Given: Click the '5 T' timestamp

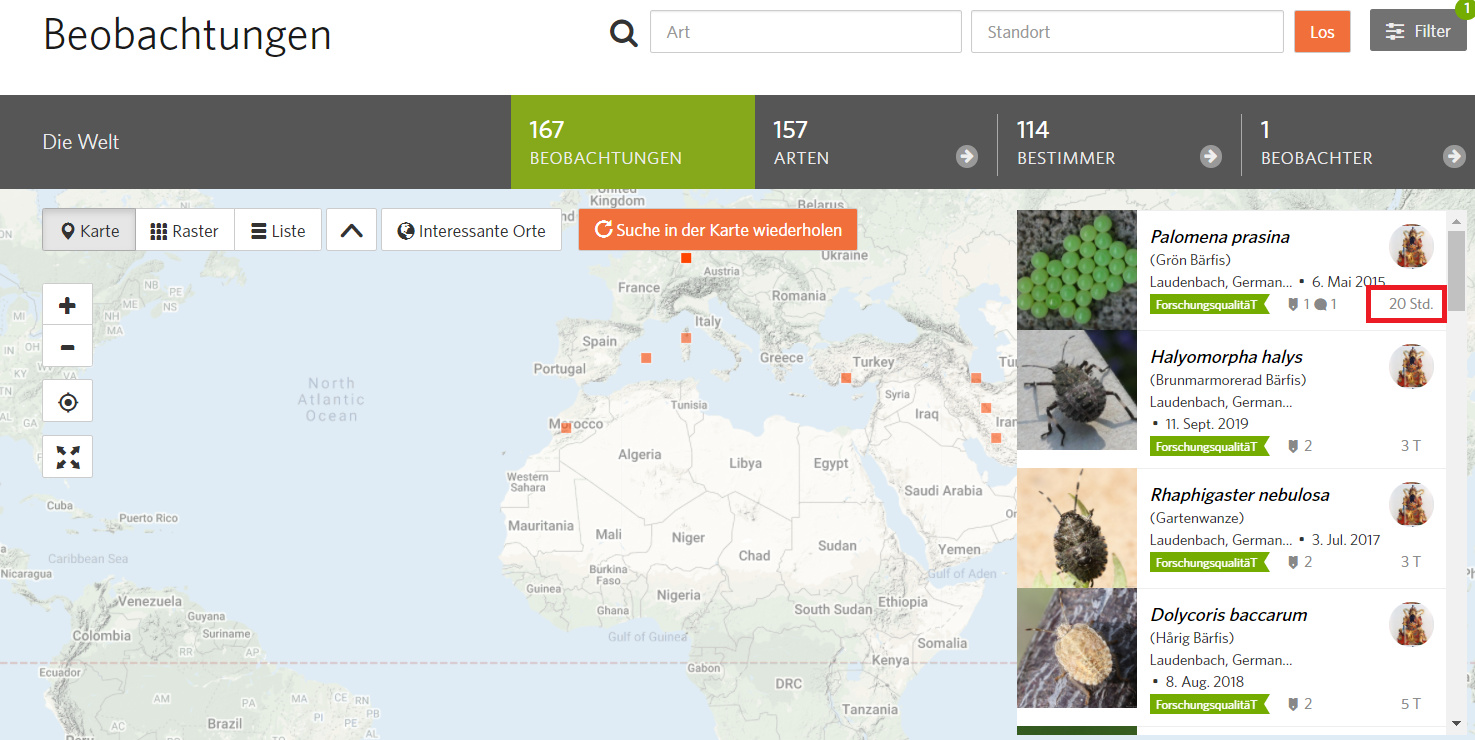Looking at the screenshot, I should point(1410,704).
